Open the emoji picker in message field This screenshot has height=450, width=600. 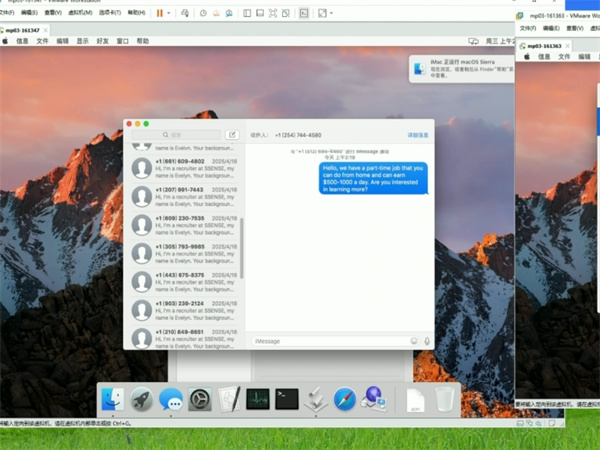point(414,341)
